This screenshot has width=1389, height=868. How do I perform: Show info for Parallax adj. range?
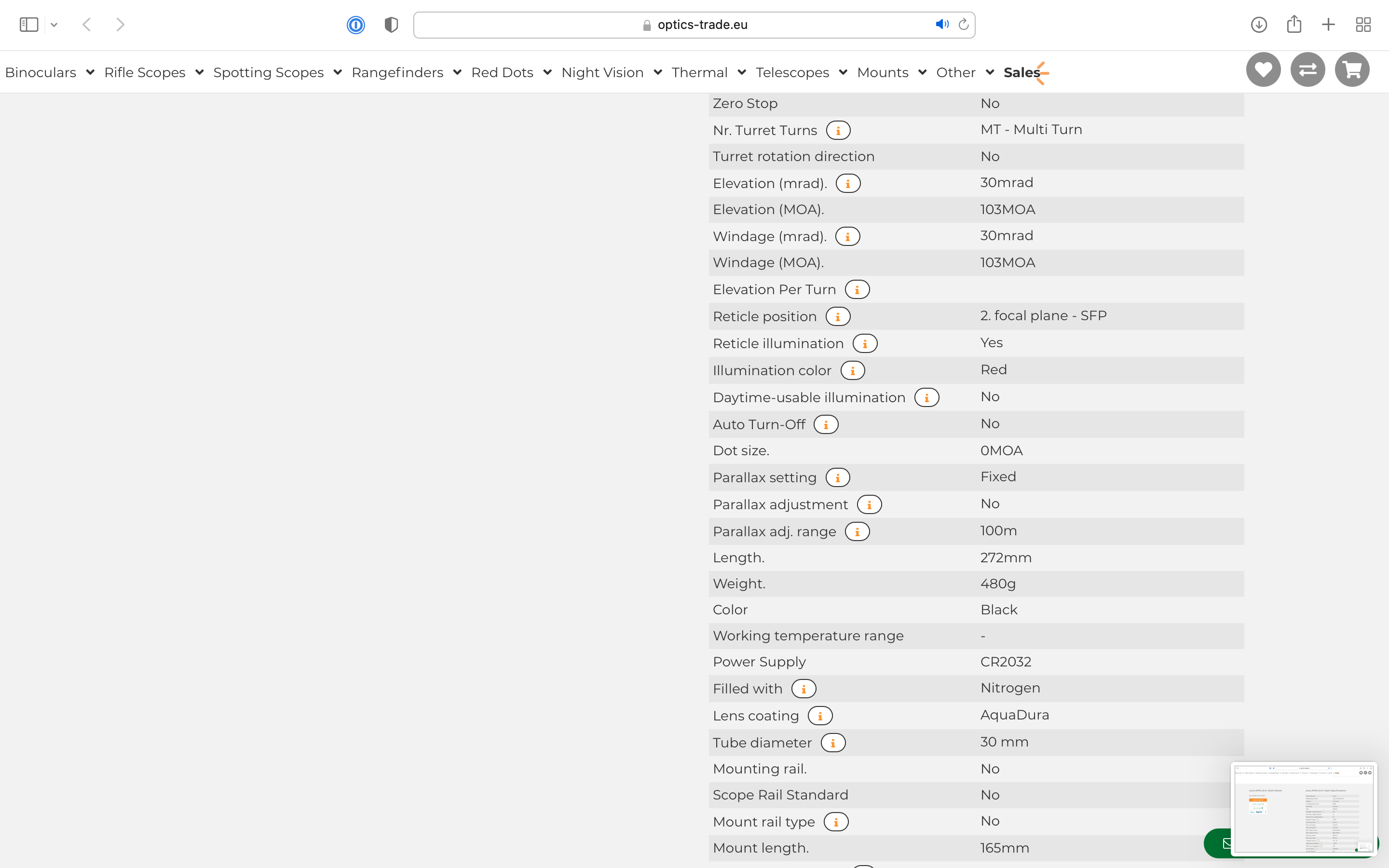point(857,531)
